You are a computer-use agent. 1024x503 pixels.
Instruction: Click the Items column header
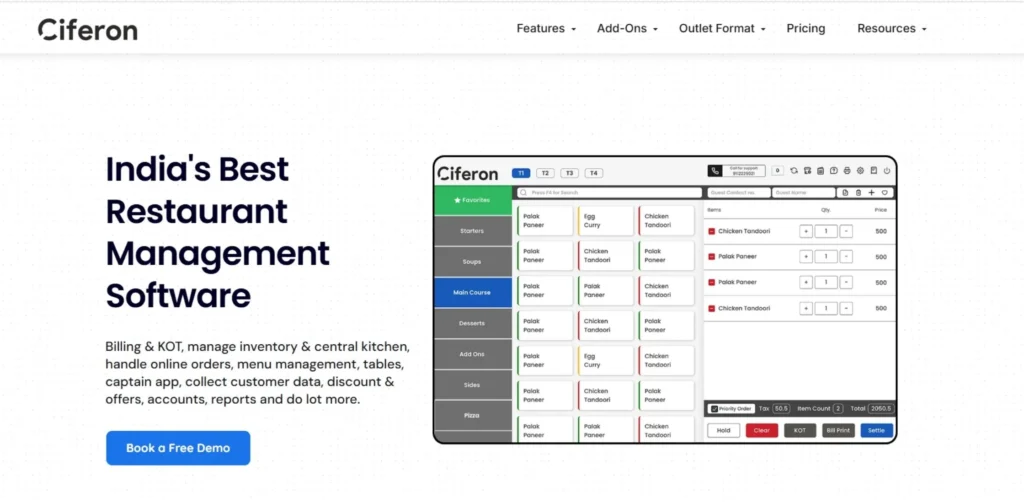point(714,210)
